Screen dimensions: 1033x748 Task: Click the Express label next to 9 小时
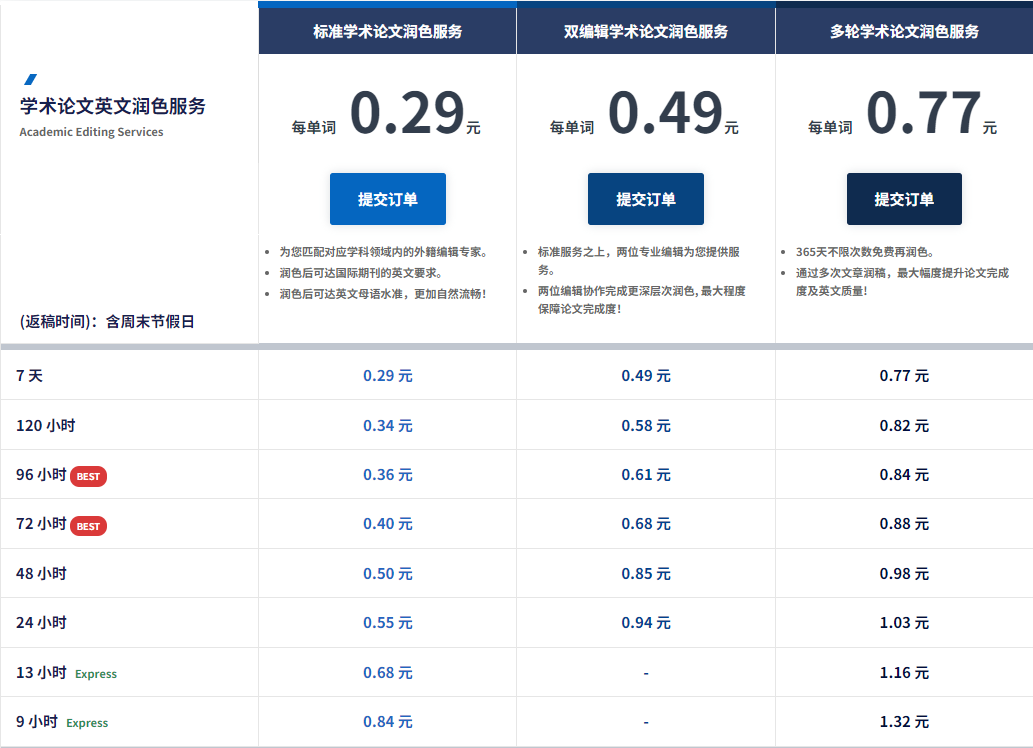[x=88, y=721]
